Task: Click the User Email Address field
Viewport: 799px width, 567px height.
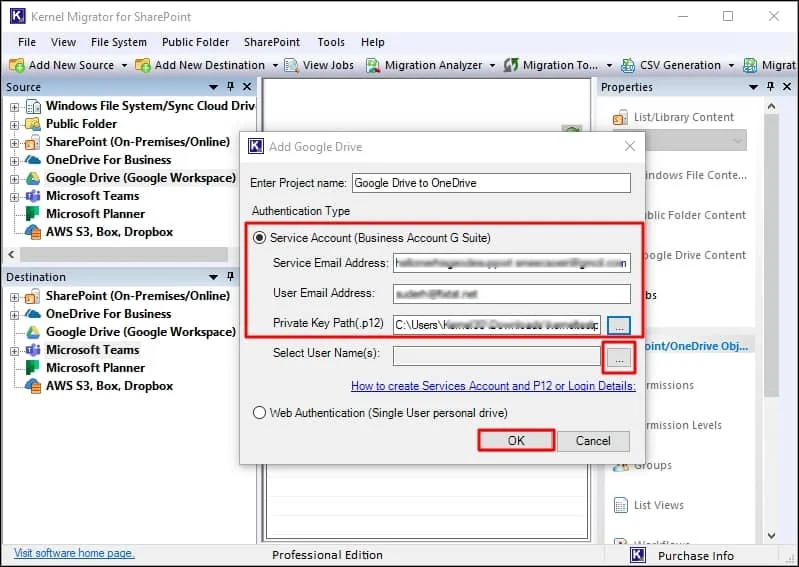Action: click(512, 293)
